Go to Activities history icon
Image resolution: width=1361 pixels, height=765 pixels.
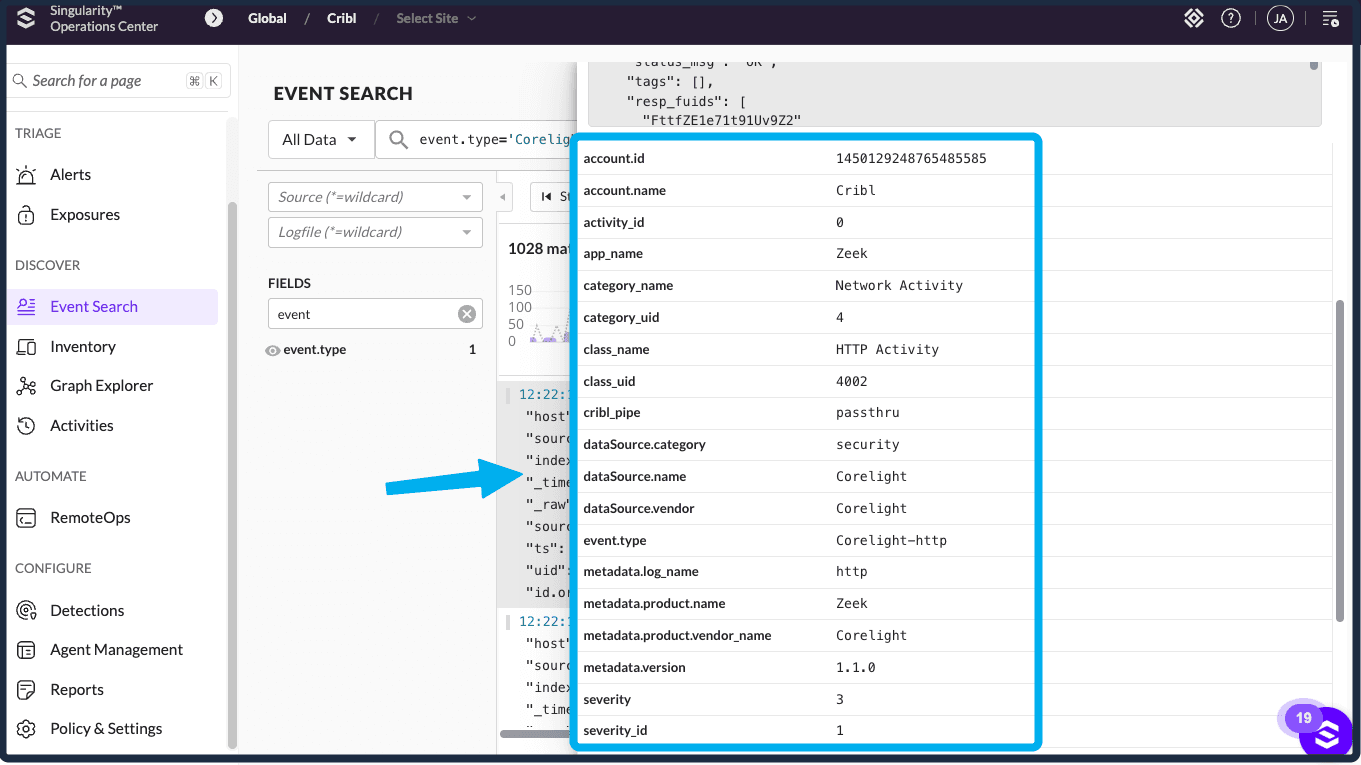(27, 426)
